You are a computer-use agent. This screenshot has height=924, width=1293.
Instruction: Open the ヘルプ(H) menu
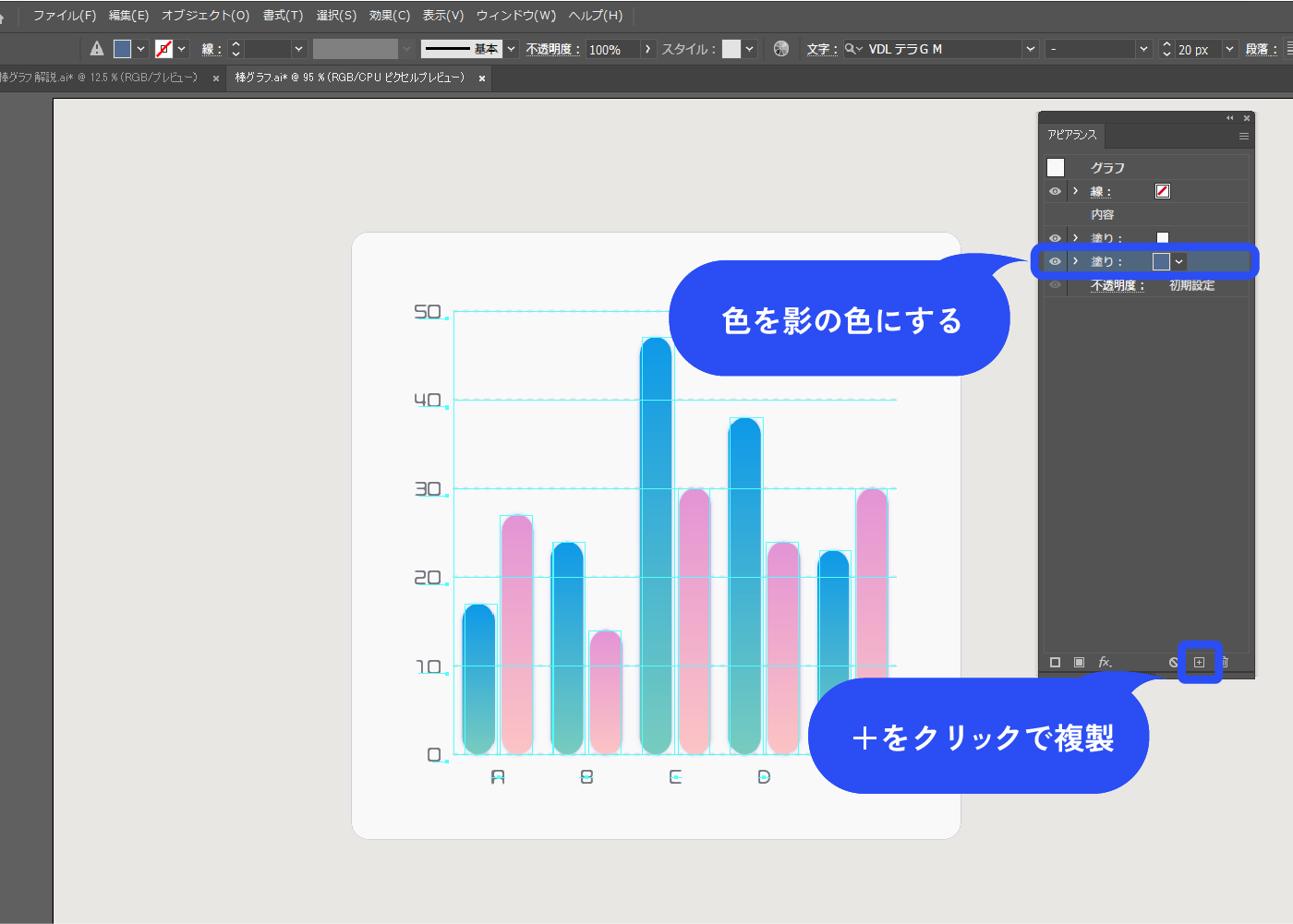[596, 16]
